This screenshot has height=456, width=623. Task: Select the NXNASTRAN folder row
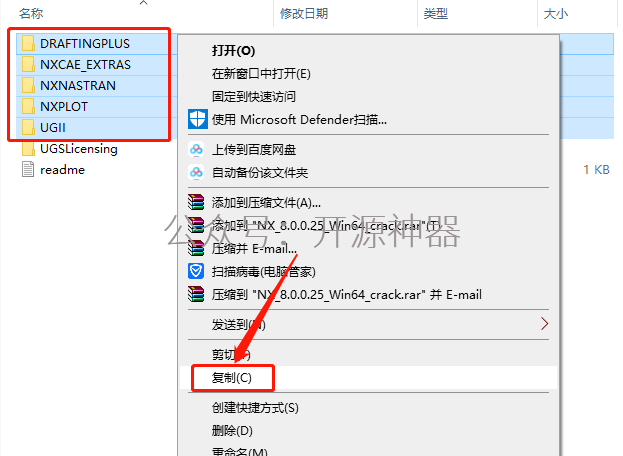tap(93, 85)
